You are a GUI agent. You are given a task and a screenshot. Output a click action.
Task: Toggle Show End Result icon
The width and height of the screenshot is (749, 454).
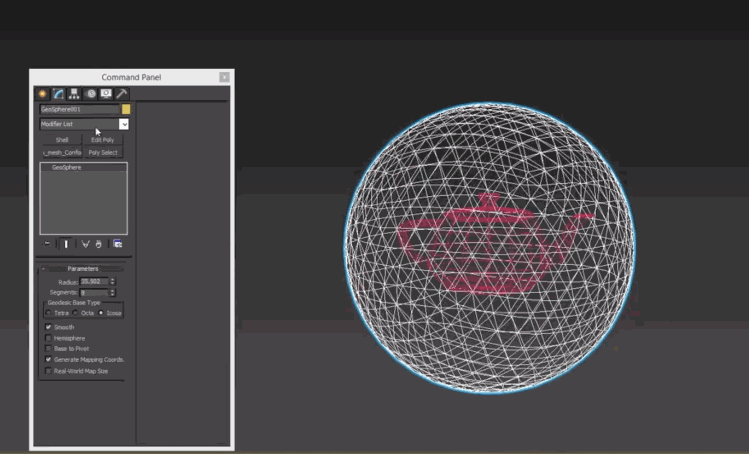pos(66,244)
